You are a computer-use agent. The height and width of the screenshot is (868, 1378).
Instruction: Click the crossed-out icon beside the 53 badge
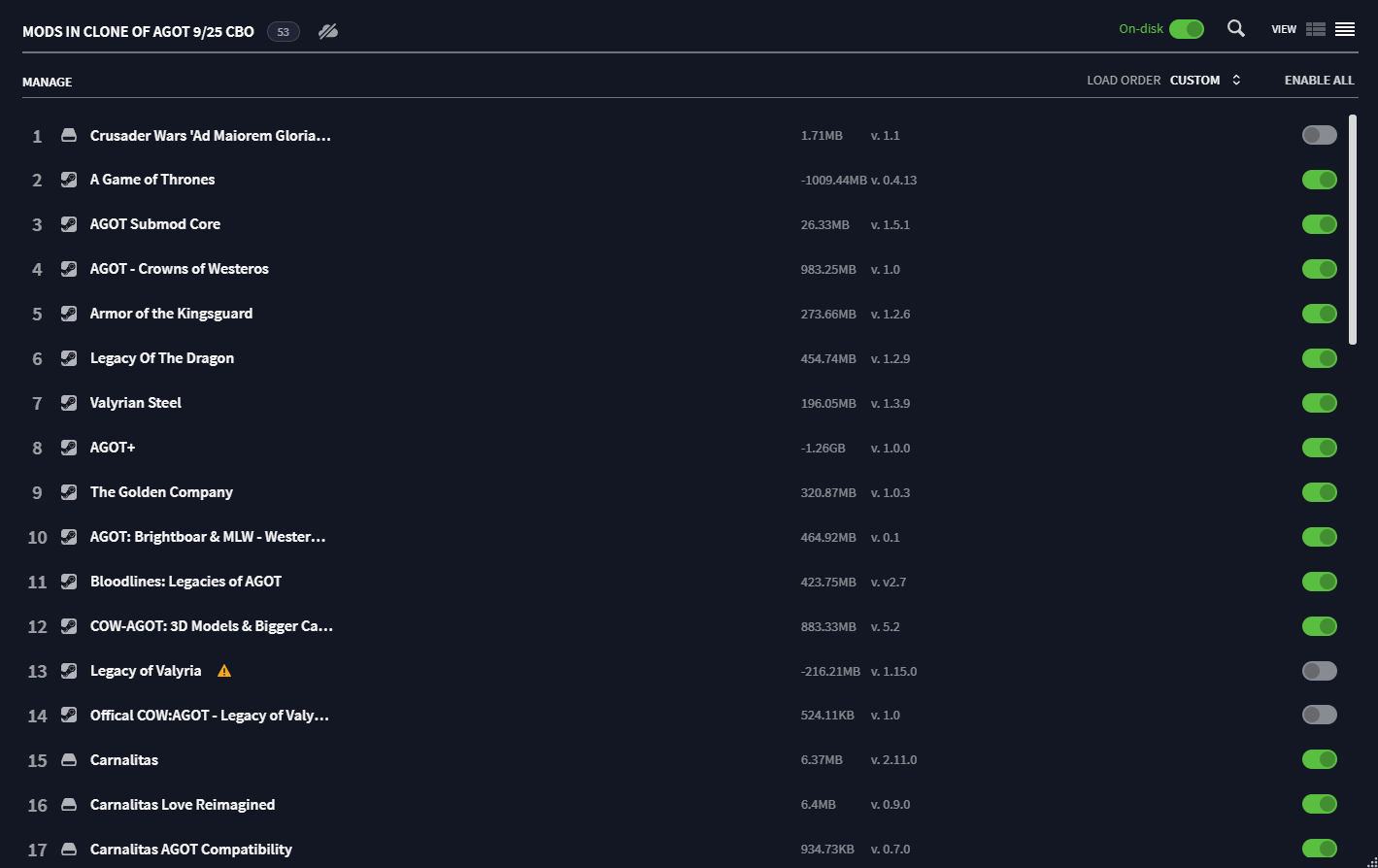[x=328, y=32]
